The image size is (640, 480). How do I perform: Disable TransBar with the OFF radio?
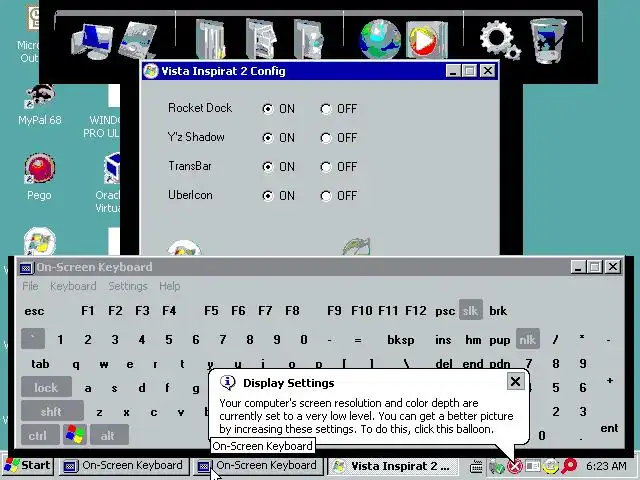[326, 167]
